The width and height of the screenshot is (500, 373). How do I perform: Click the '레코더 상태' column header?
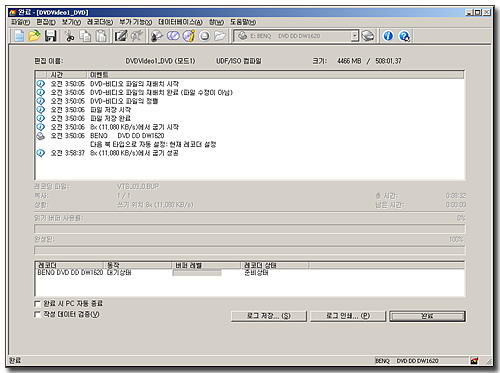point(275,265)
